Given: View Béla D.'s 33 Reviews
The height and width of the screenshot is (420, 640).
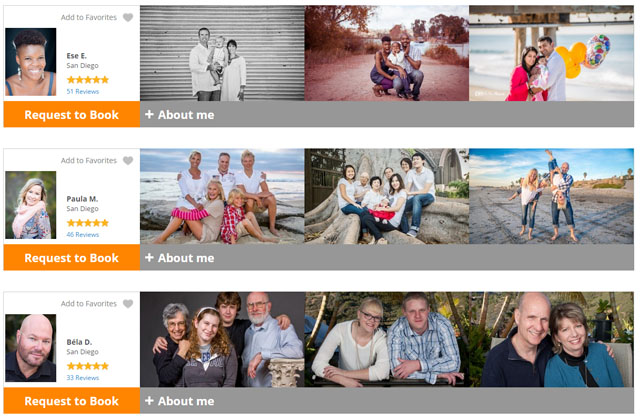Looking at the screenshot, I should pyautogui.click(x=83, y=378).
